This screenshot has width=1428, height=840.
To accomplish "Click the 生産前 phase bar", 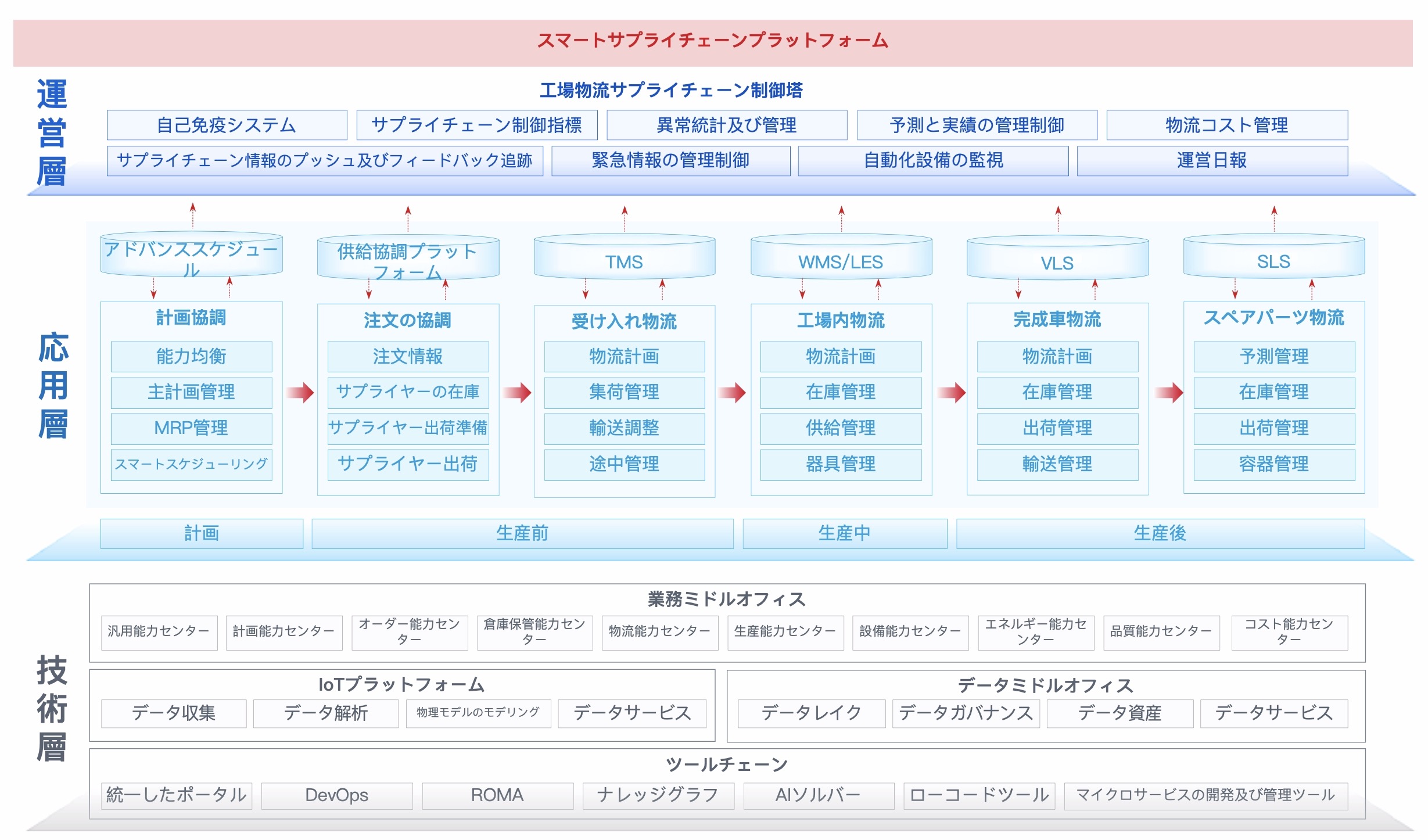I will pos(522,534).
